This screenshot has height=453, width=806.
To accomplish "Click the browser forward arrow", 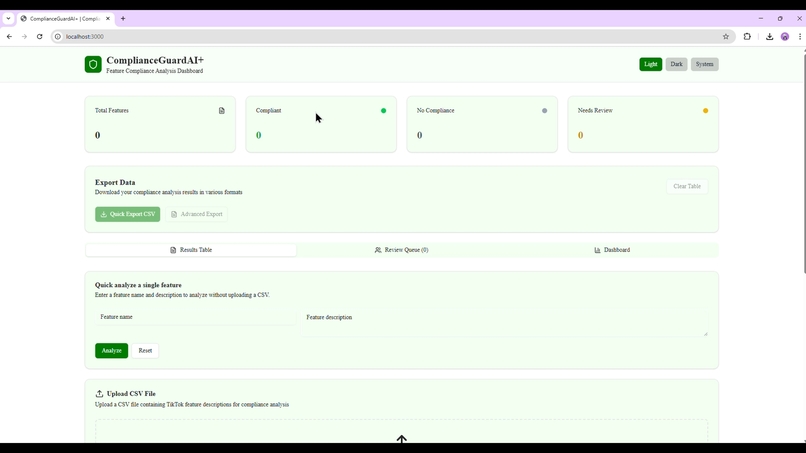I will click(24, 37).
